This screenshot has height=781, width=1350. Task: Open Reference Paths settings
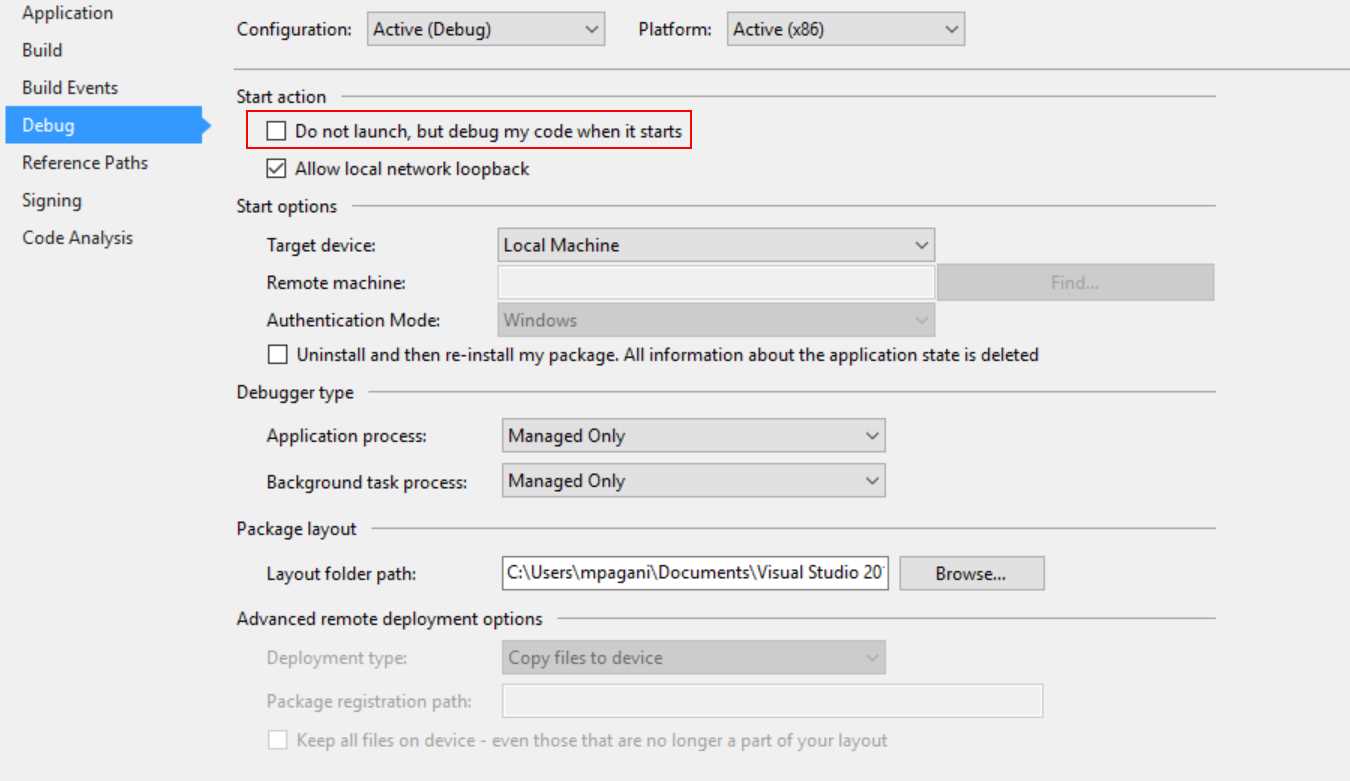point(84,162)
